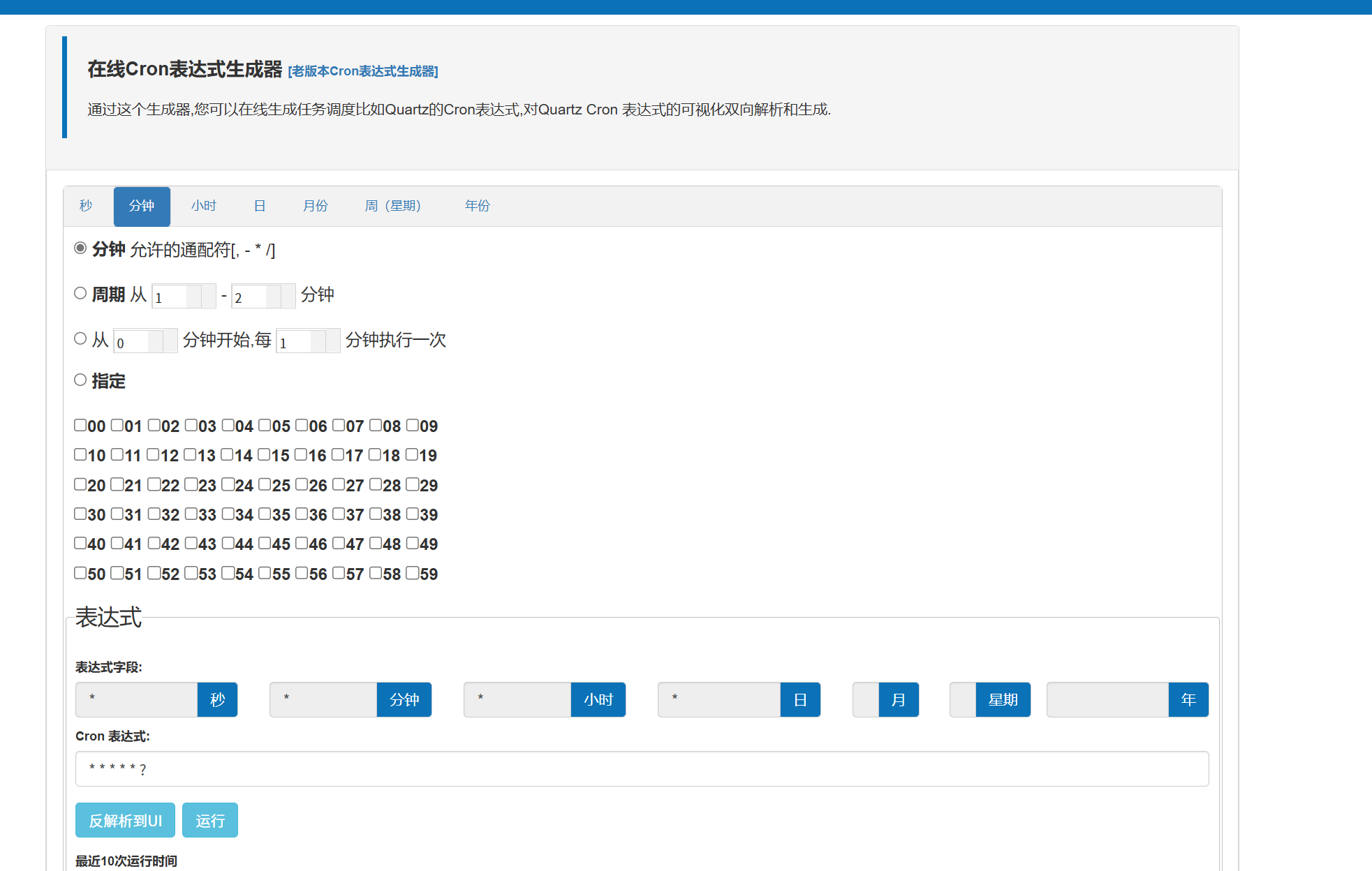Switch to the 年份 tab
Screen dimensions: 1372x871
pyautogui.click(x=477, y=206)
